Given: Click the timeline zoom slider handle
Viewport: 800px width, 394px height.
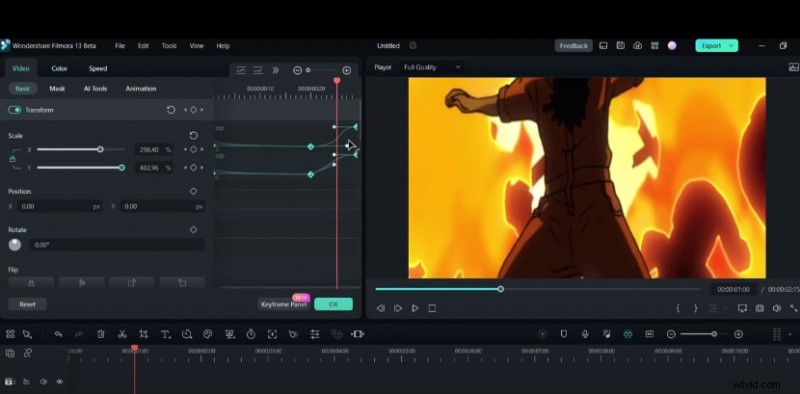Looking at the screenshot, I should (x=714, y=334).
